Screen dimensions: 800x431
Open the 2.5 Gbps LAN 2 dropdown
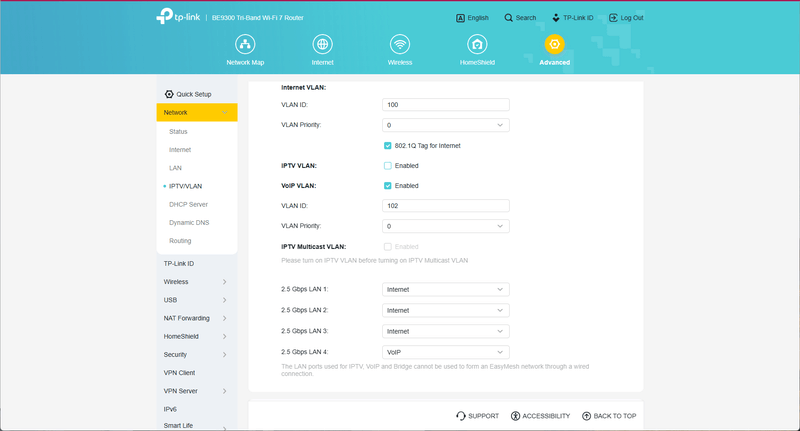445,310
